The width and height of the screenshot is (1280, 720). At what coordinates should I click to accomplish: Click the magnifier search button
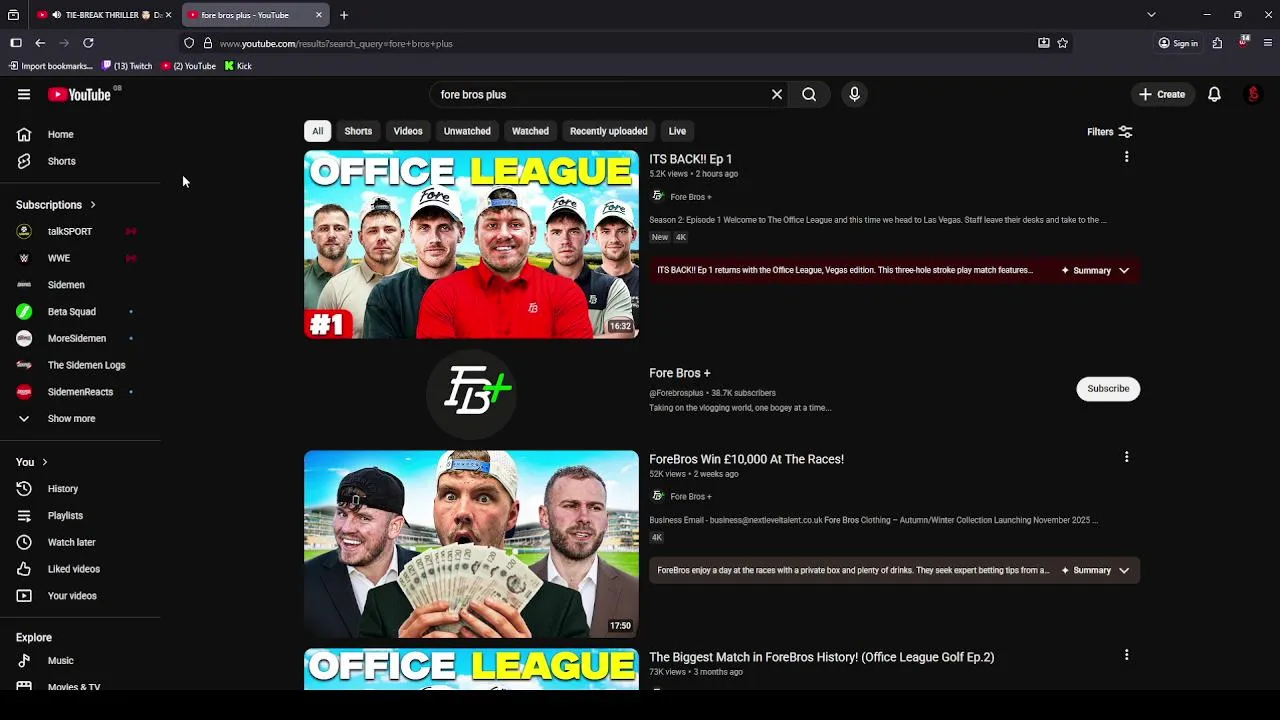pyautogui.click(x=809, y=94)
